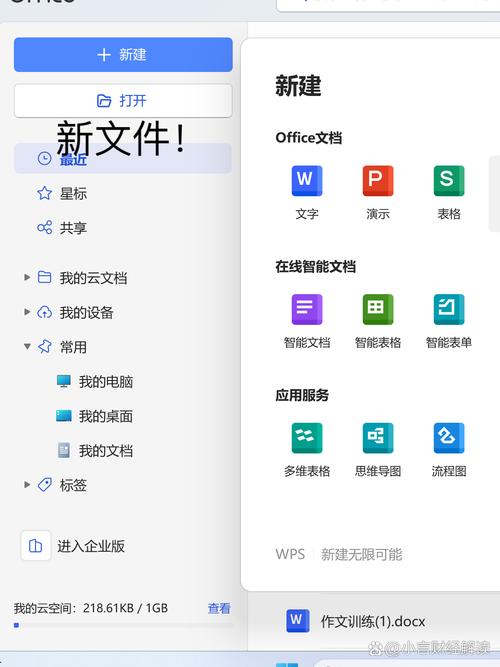Click the 在线智能文档 section heading

[316, 267]
